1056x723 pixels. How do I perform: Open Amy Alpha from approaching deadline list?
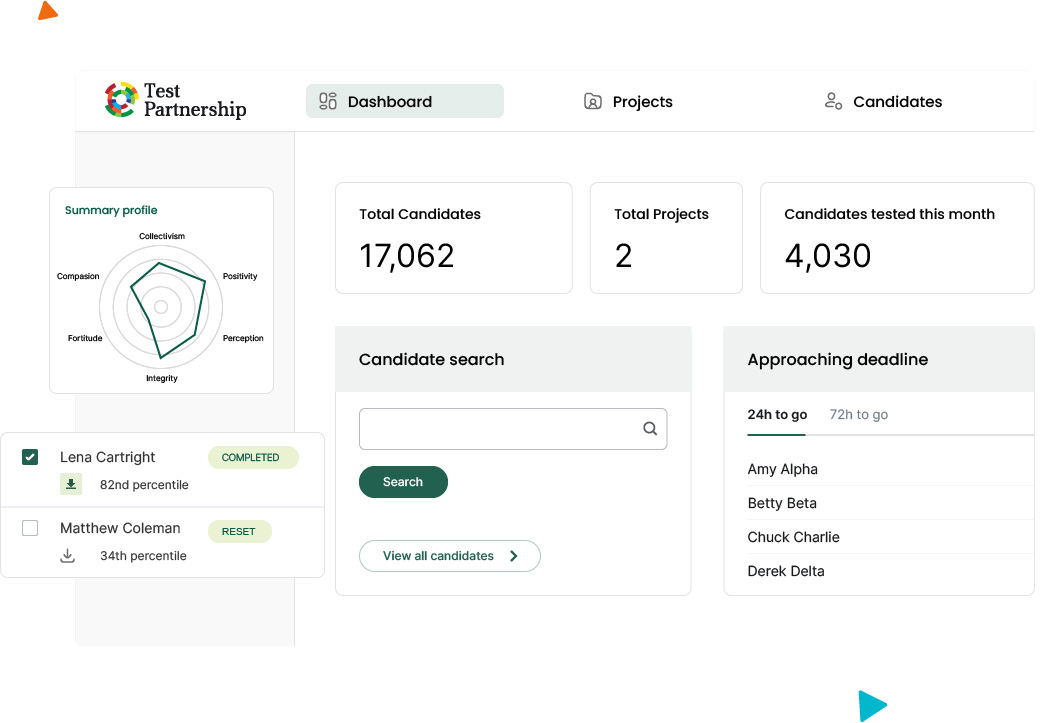pos(782,469)
